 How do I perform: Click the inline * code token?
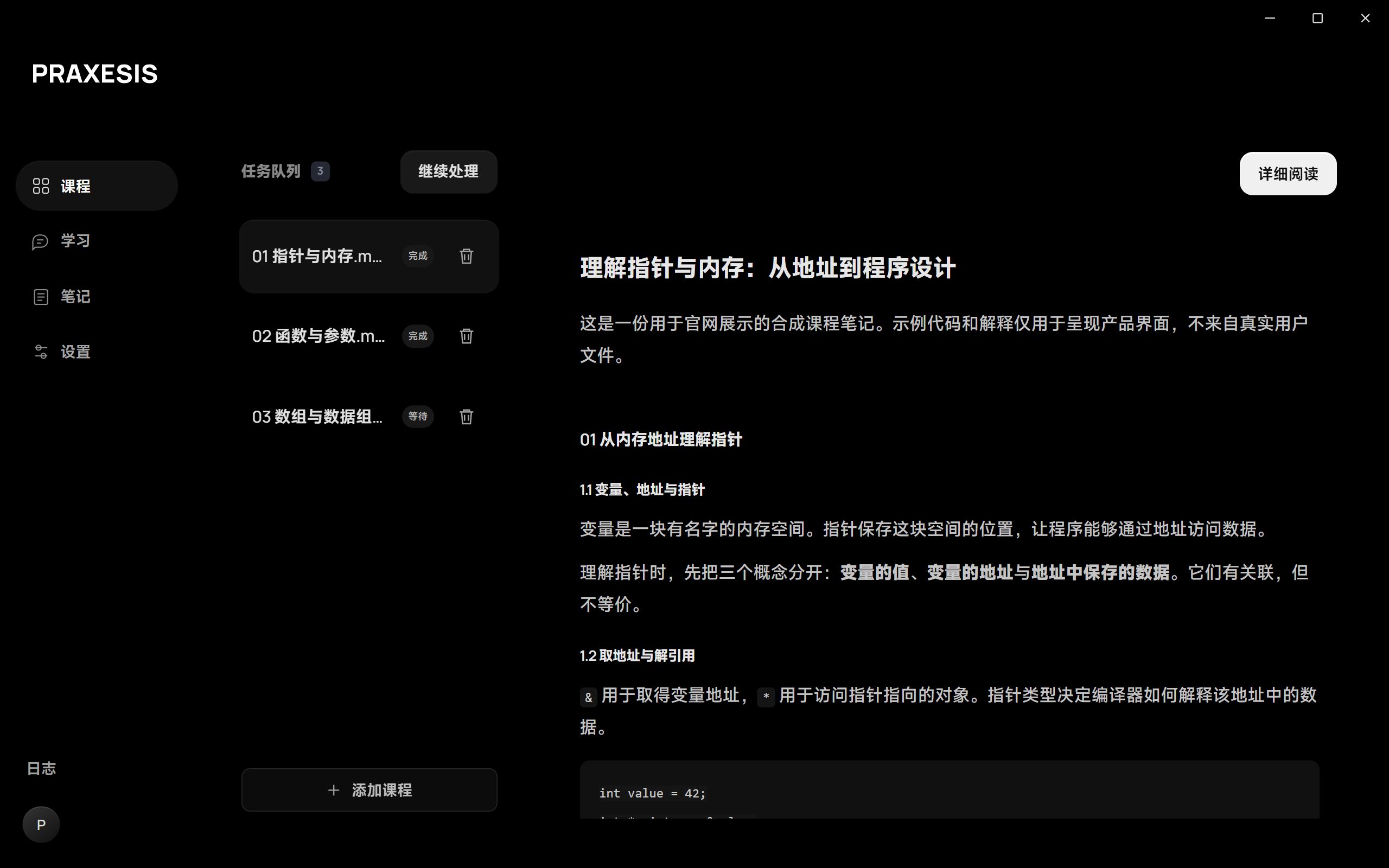pos(766,698)
